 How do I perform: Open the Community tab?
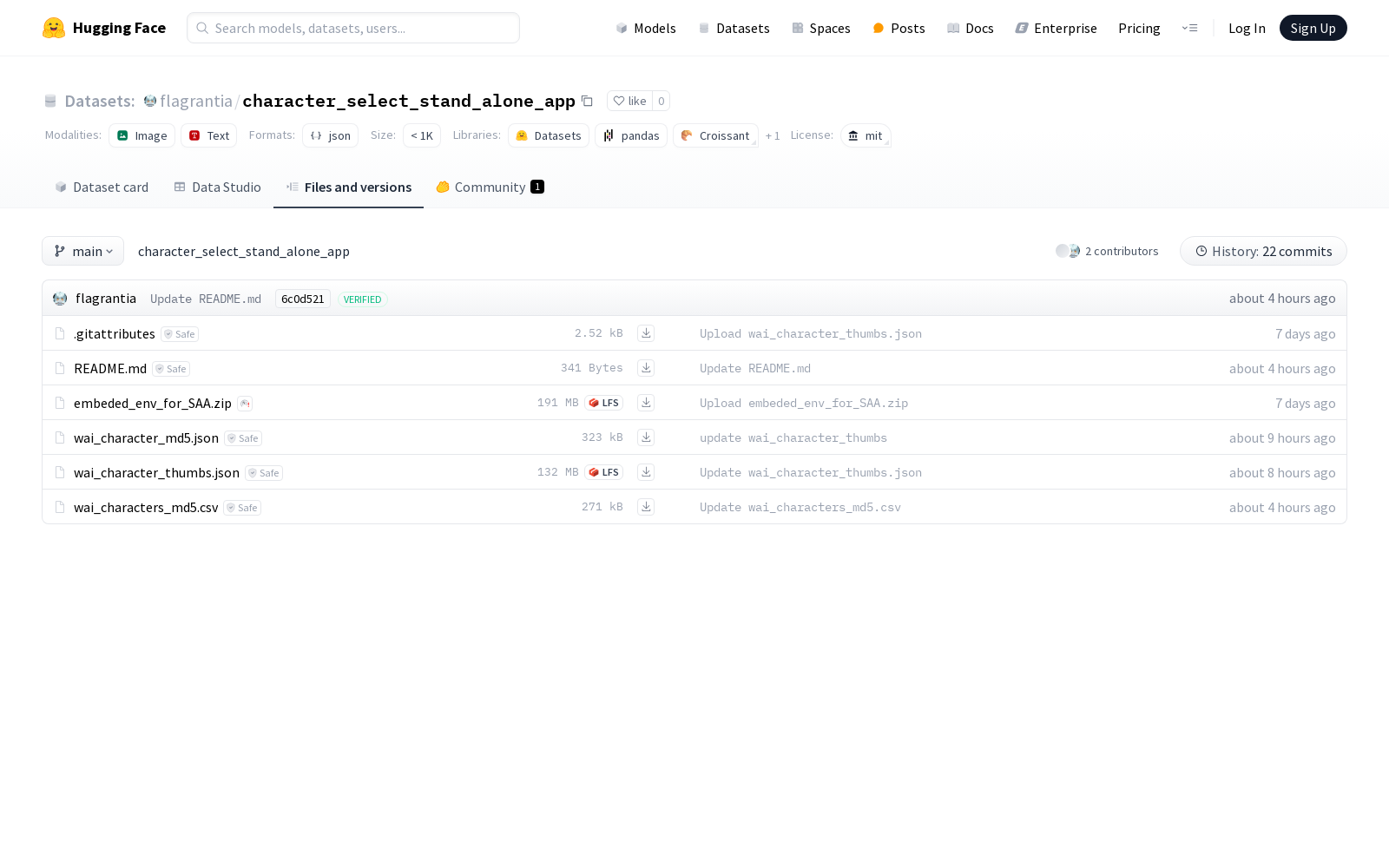click(490, 187)
